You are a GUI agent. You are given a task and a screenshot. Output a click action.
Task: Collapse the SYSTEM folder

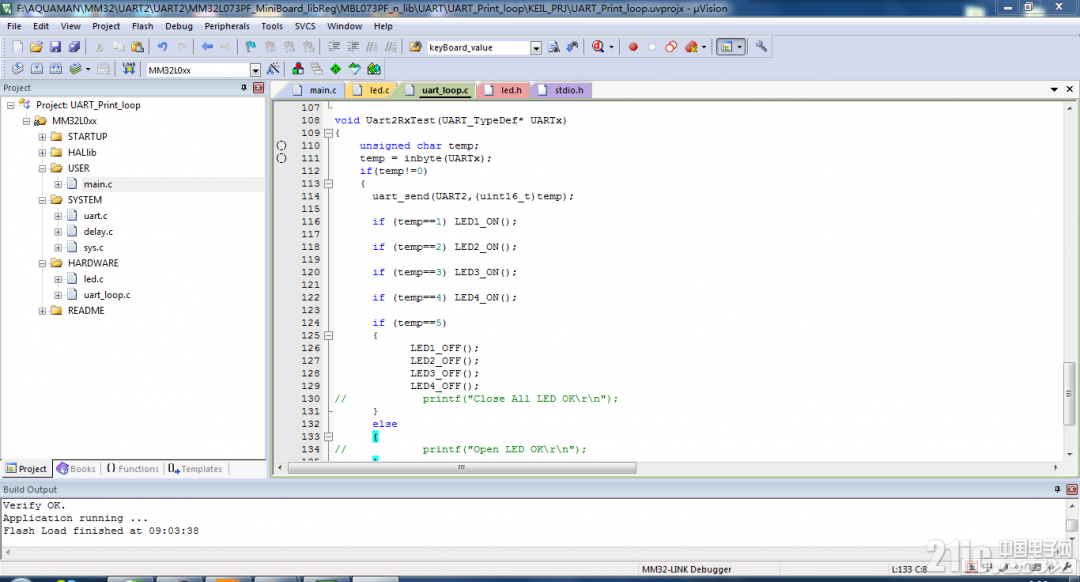click(42, 200)
